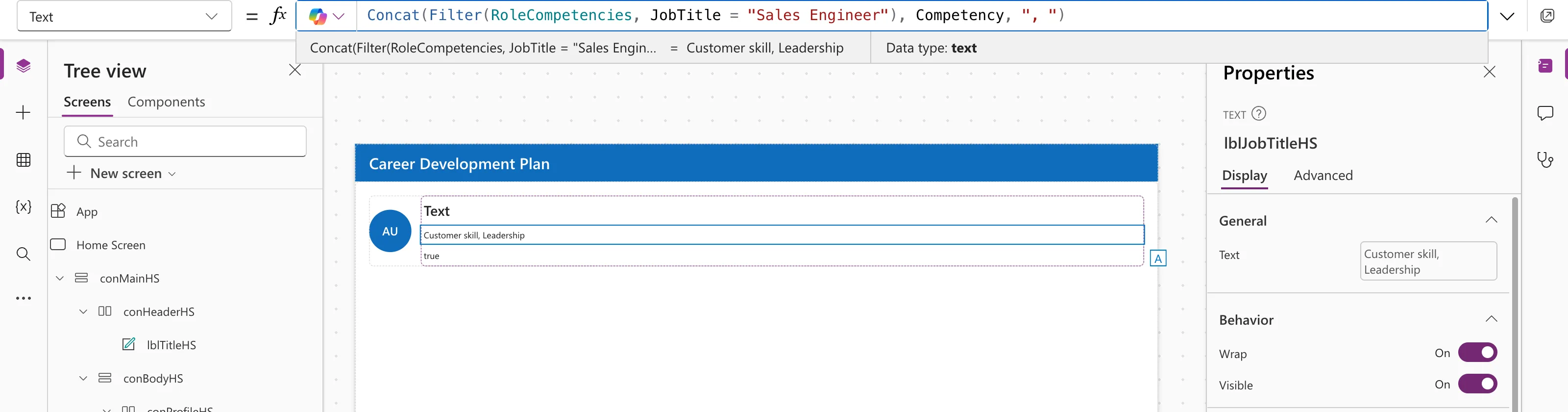1568x412 pixels.
Task: Click the TEXT help question mark icon
Action: pos(1259,114)
